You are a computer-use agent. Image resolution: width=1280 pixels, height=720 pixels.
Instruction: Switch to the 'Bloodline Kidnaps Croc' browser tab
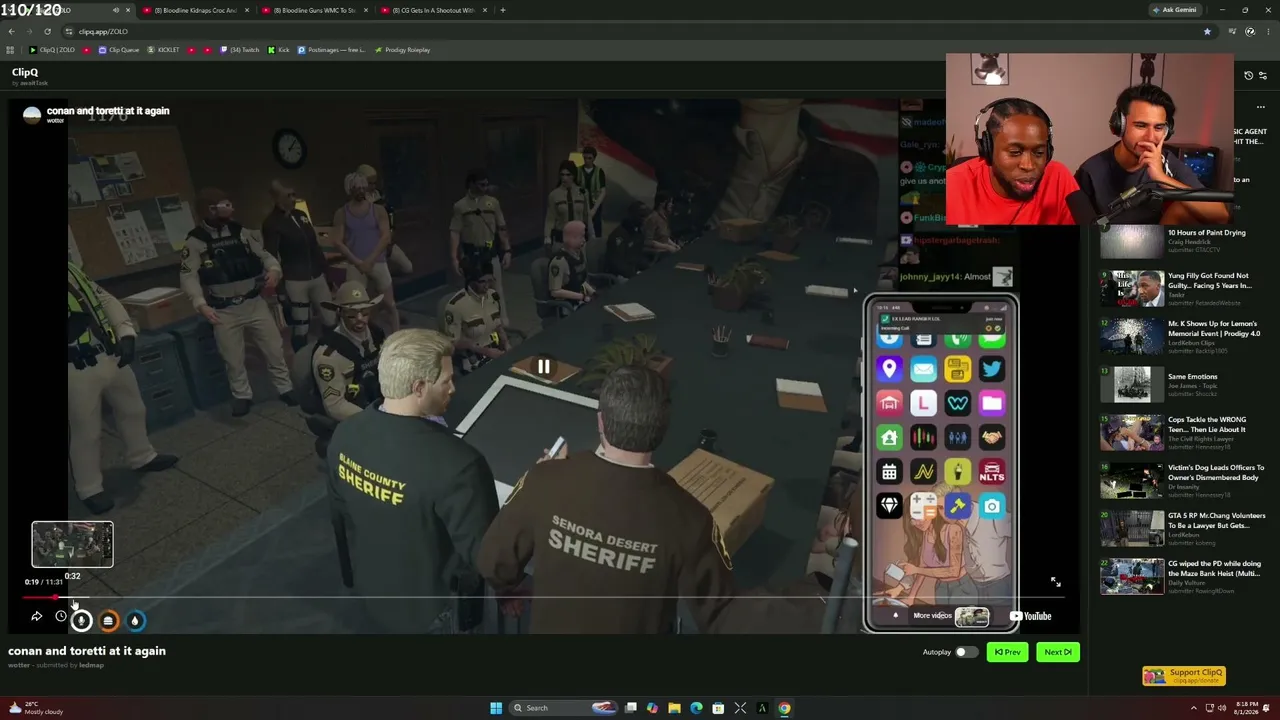[195, 10]
